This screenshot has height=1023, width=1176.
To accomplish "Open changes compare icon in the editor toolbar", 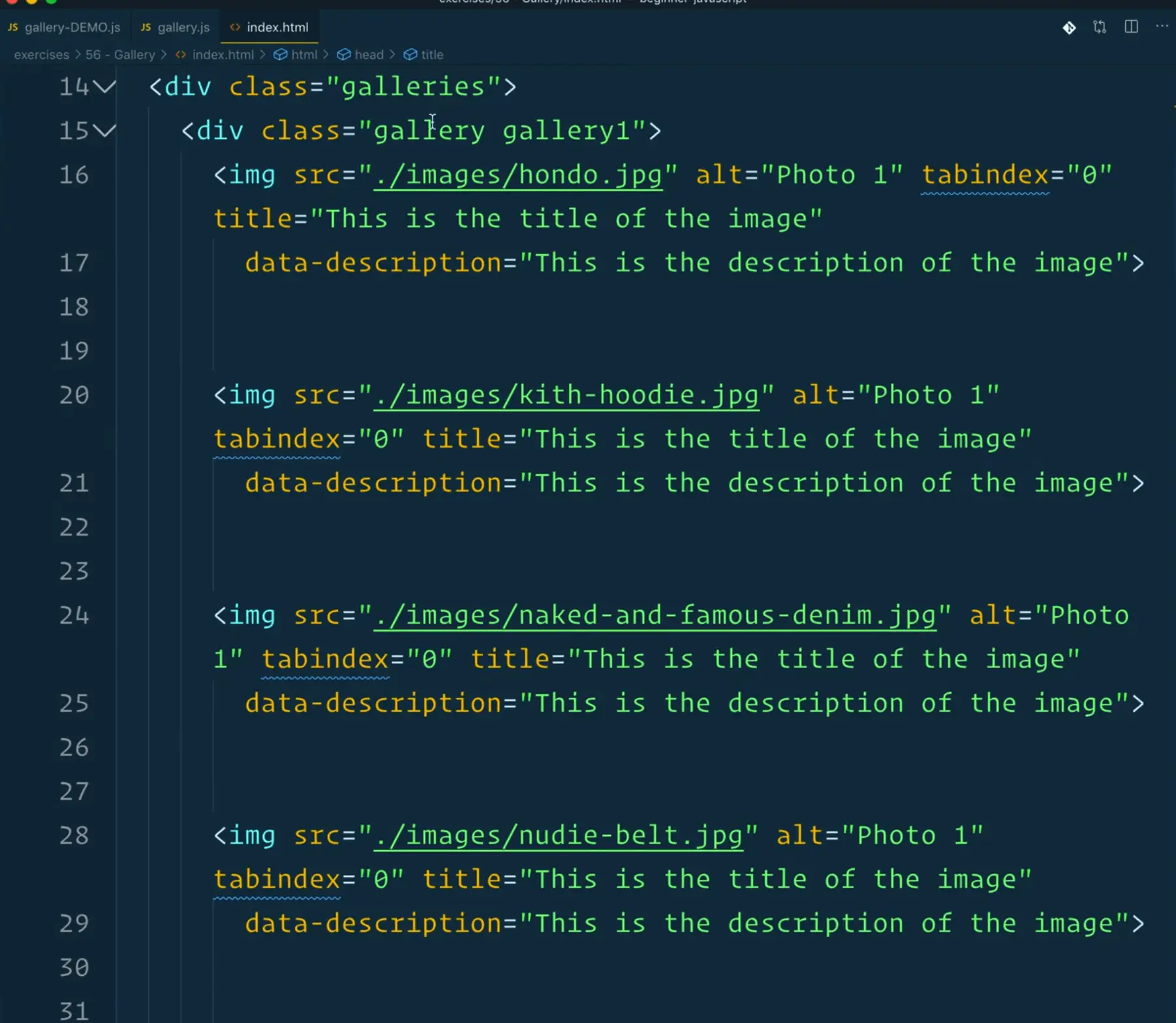I will [x=1100, y=27].
